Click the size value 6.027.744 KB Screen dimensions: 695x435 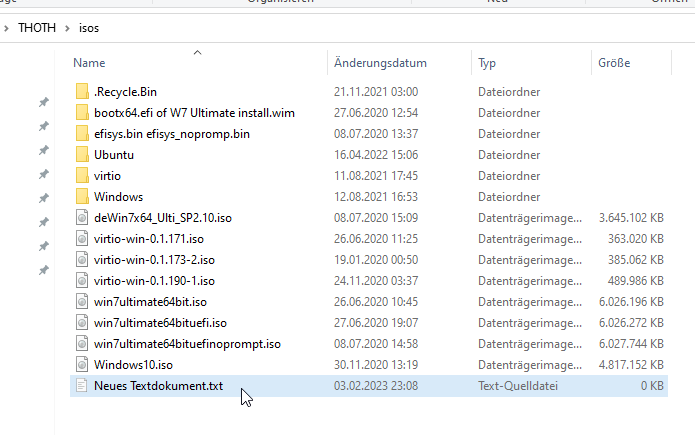tap(631, 344)
